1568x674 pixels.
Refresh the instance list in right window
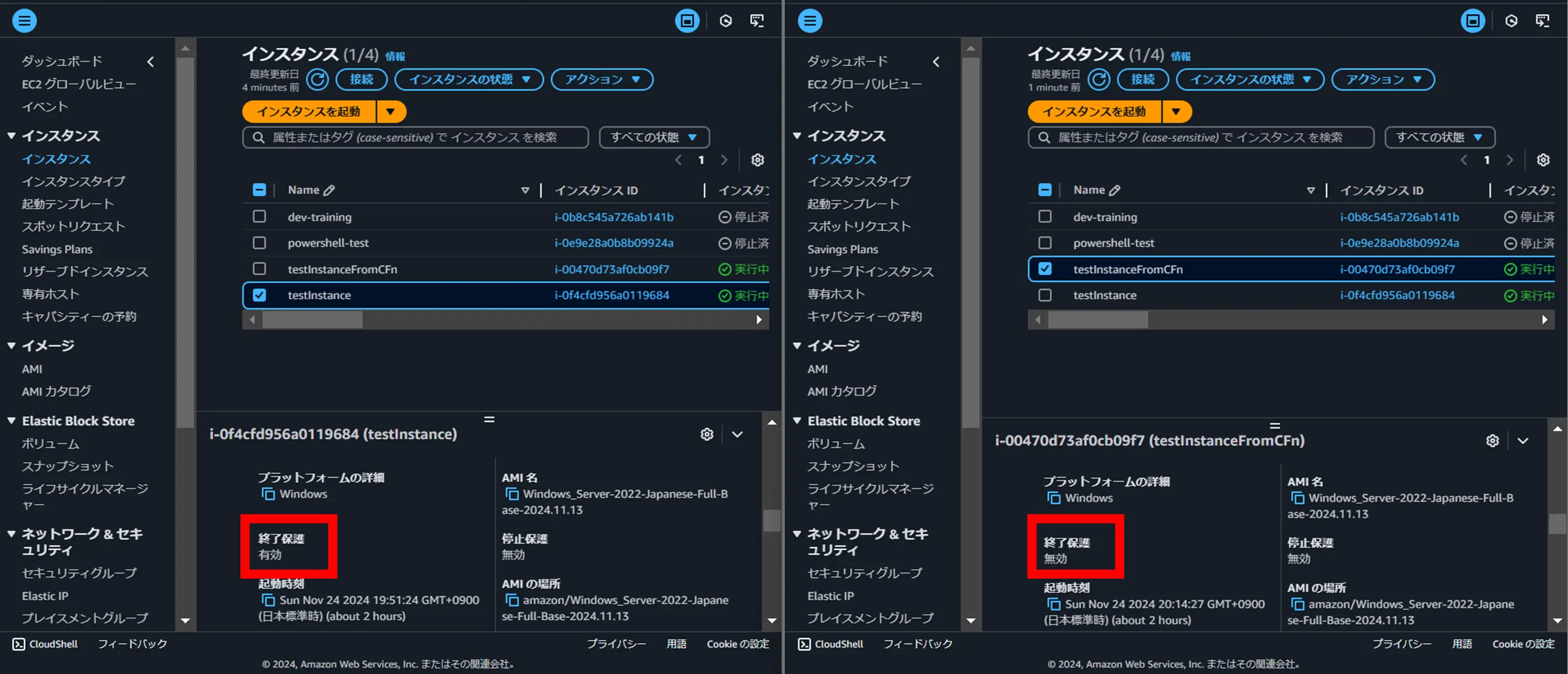pyautogui.click(x=1099, y=80)
